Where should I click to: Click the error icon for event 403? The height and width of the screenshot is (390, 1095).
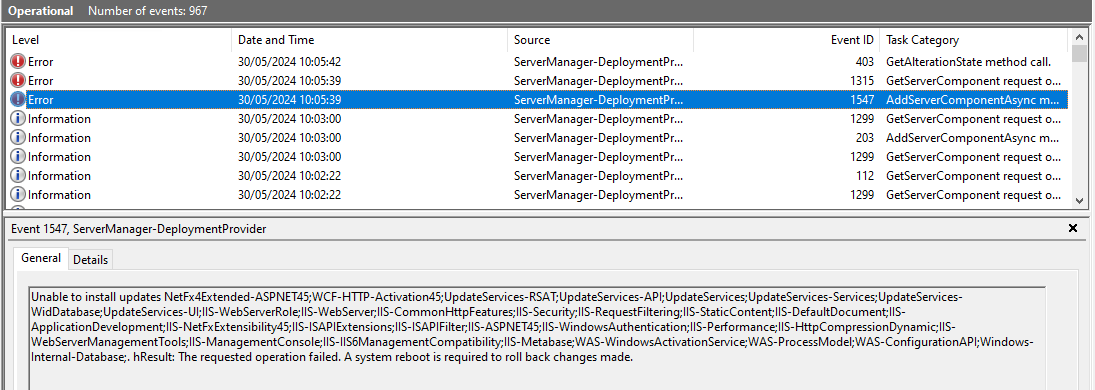click(17, 62)
